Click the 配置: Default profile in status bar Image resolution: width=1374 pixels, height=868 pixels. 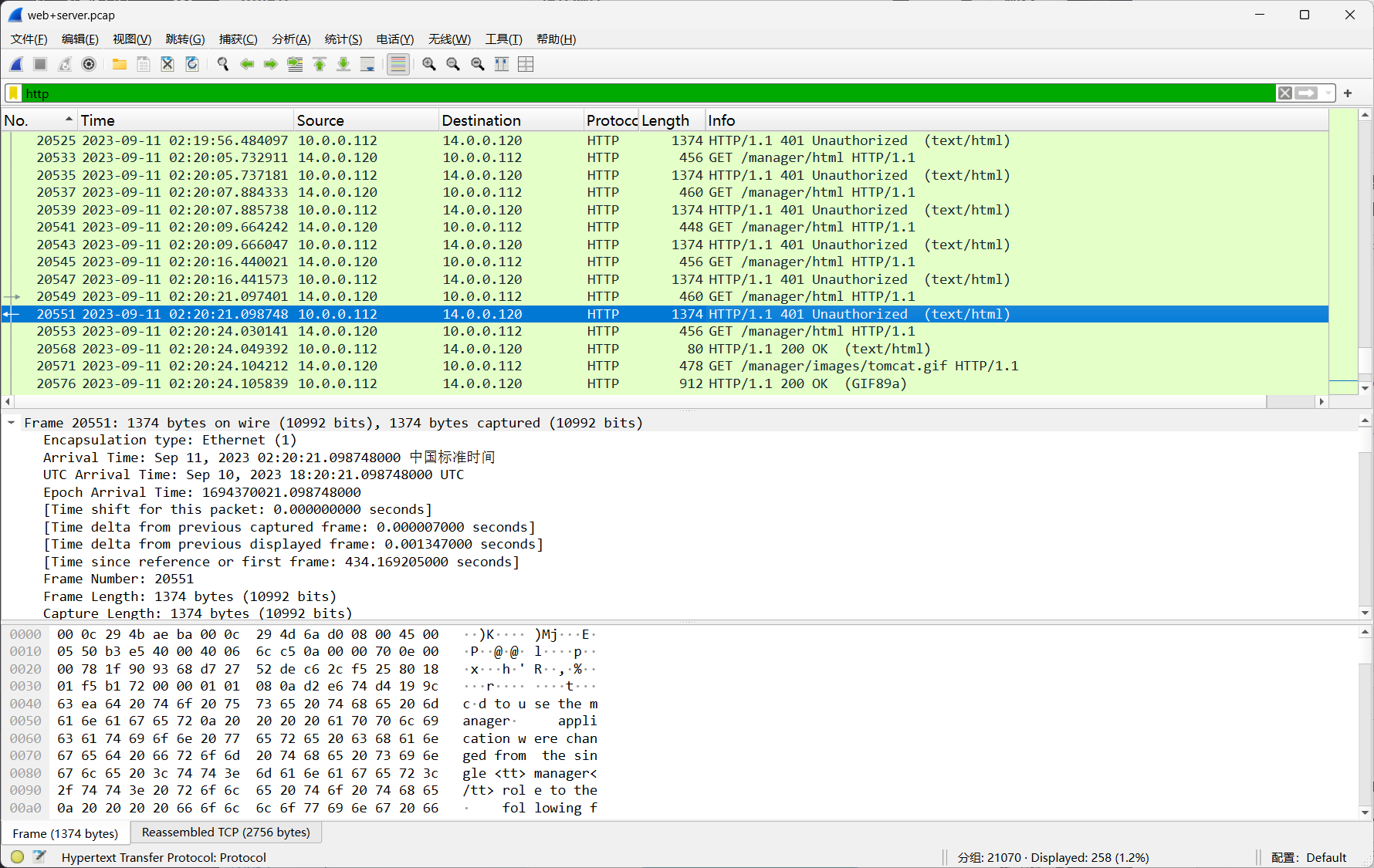point(1308,857)
